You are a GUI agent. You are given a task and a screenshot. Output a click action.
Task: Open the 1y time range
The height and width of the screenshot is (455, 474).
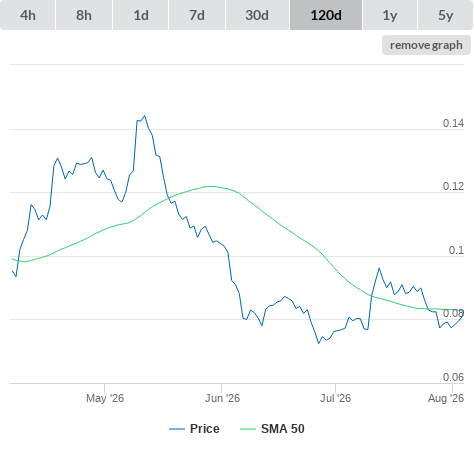pos(390,15)
